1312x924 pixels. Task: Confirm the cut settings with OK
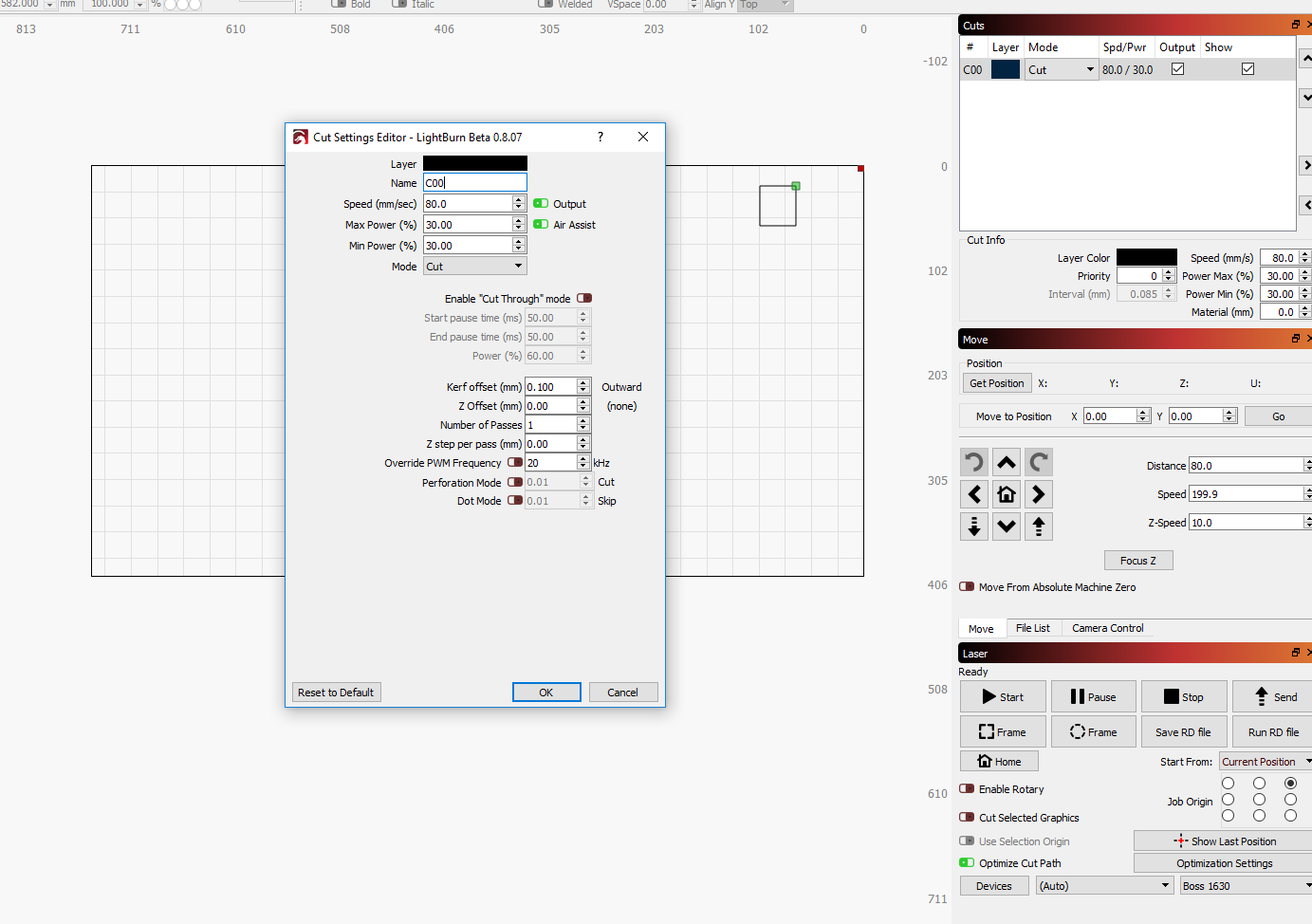tap(546, 693)
